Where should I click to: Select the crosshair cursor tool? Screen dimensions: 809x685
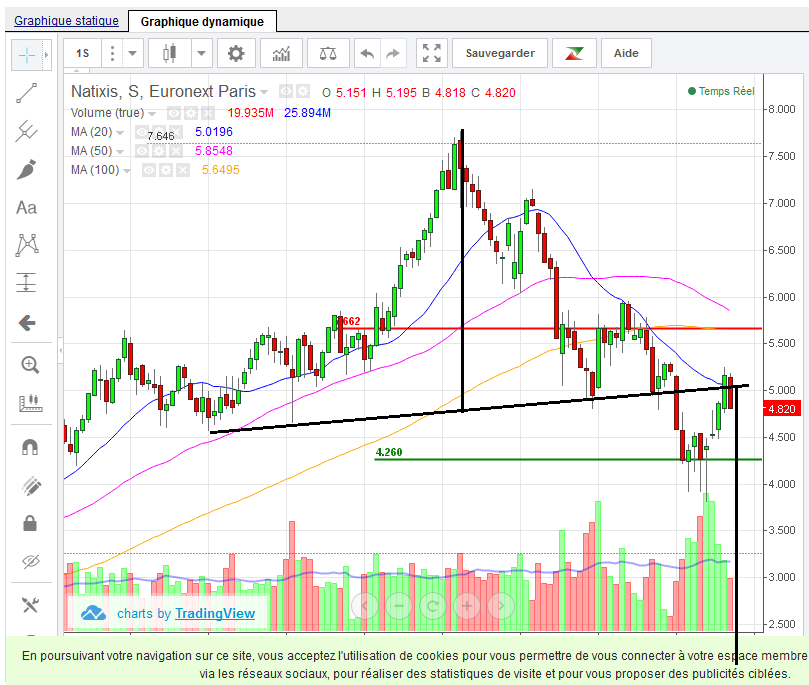point(27,54)
